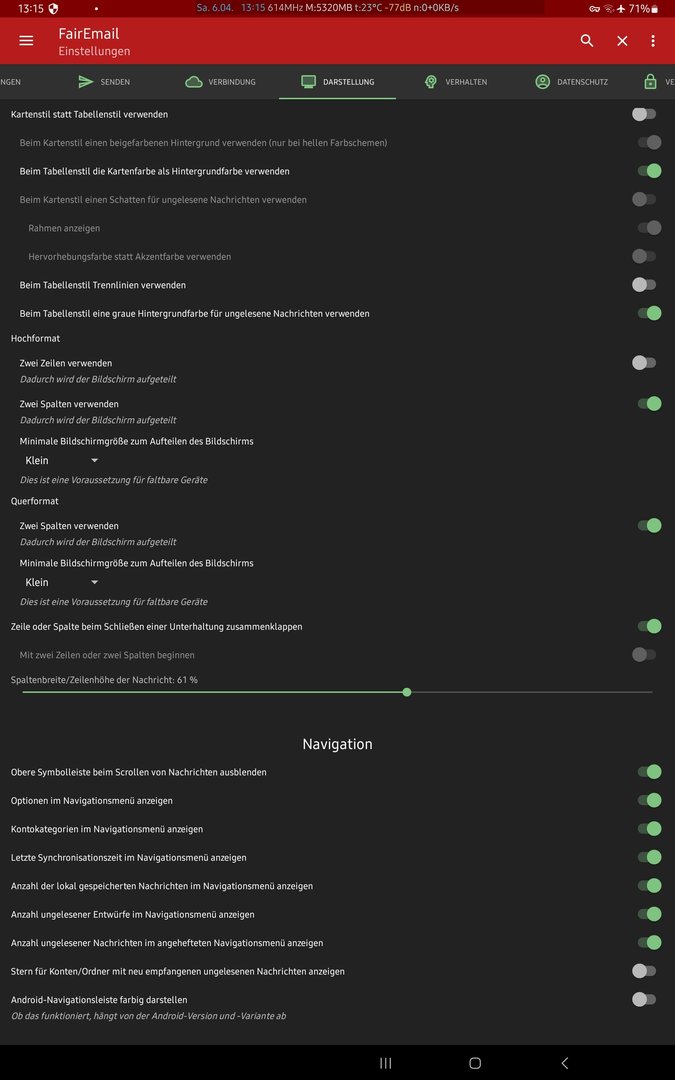Switch to the Darstellung tab

(x=338, y=82)
